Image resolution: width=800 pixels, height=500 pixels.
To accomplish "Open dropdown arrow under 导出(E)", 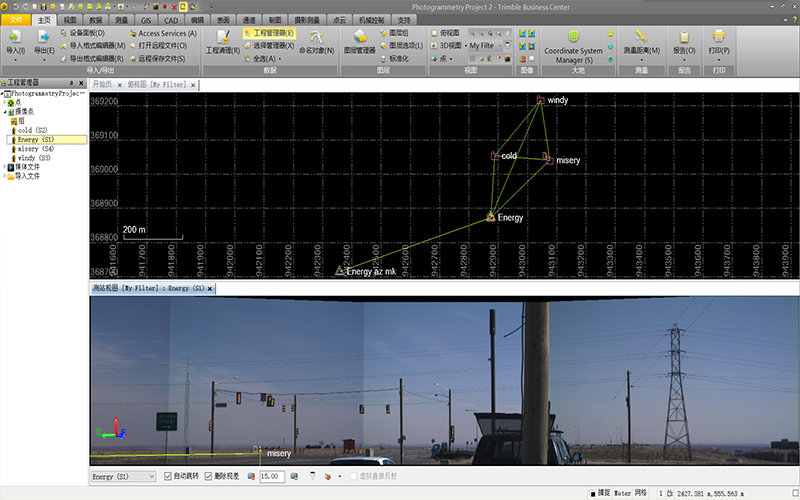I will pos(44,60).
